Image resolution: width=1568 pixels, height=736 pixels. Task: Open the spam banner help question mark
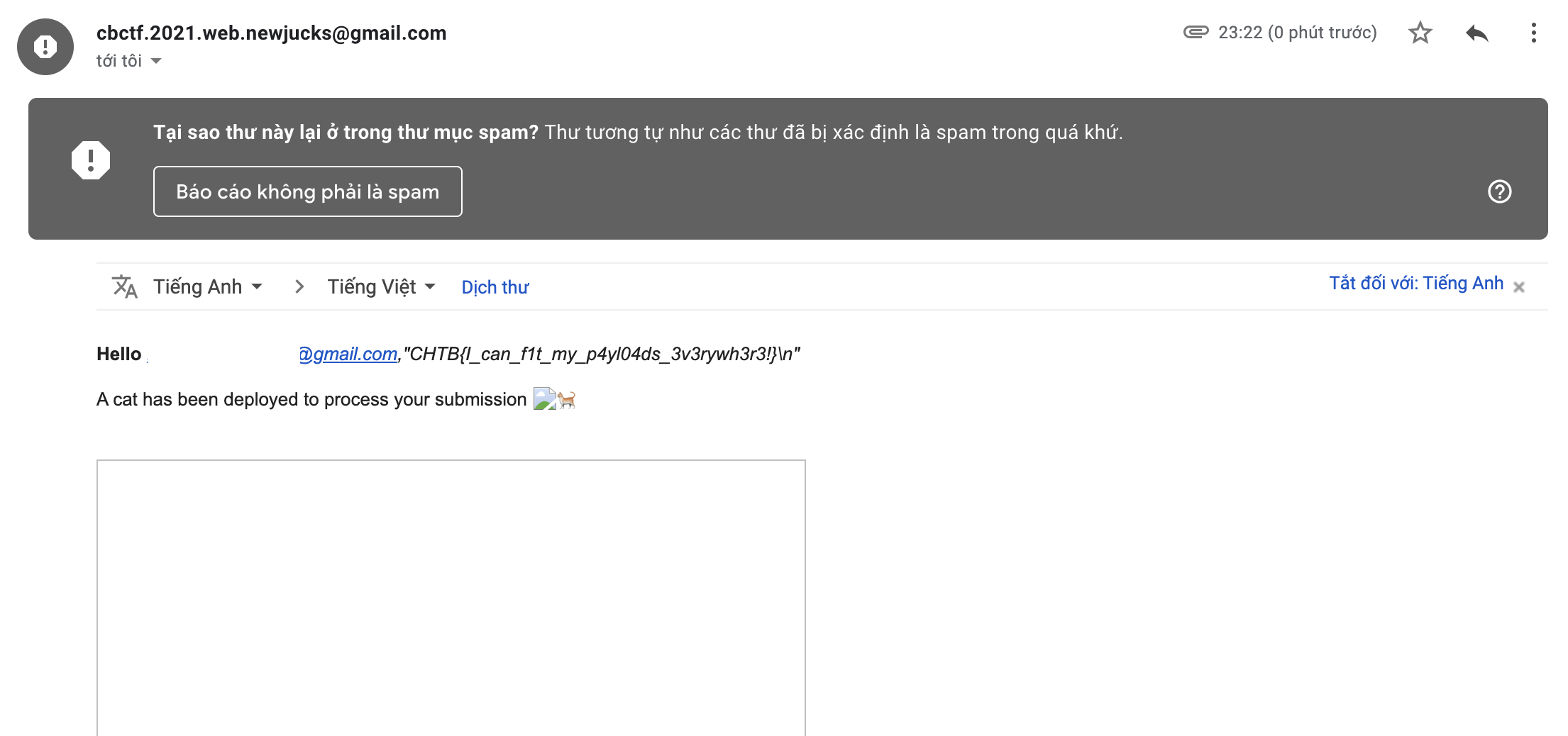point(1499,191)
